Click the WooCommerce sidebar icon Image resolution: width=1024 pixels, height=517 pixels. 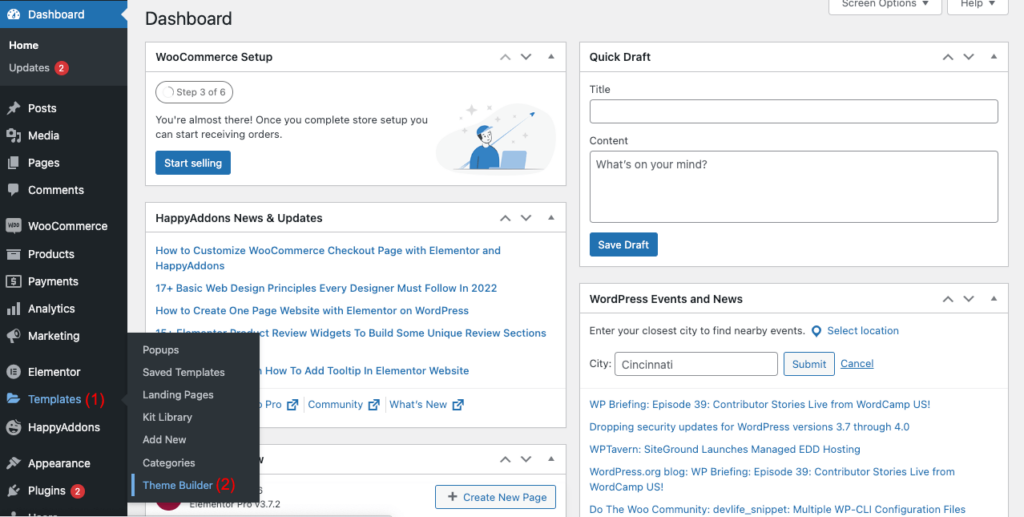14,226
